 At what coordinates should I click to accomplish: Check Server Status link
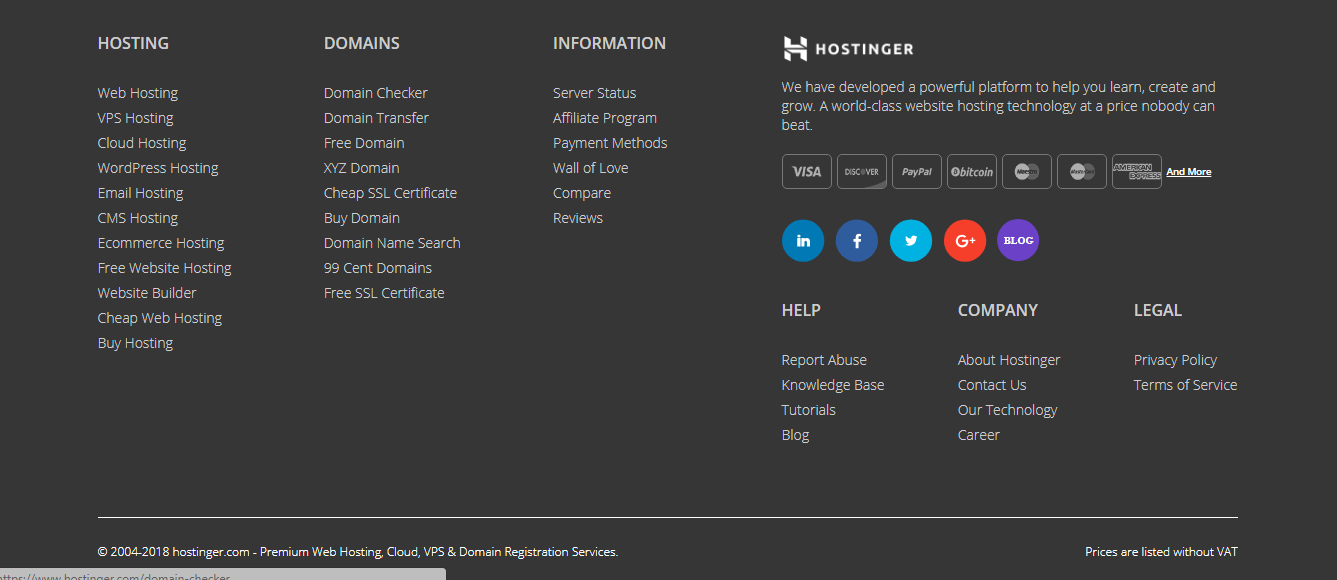pyautogui.click(x=595, y=93)
